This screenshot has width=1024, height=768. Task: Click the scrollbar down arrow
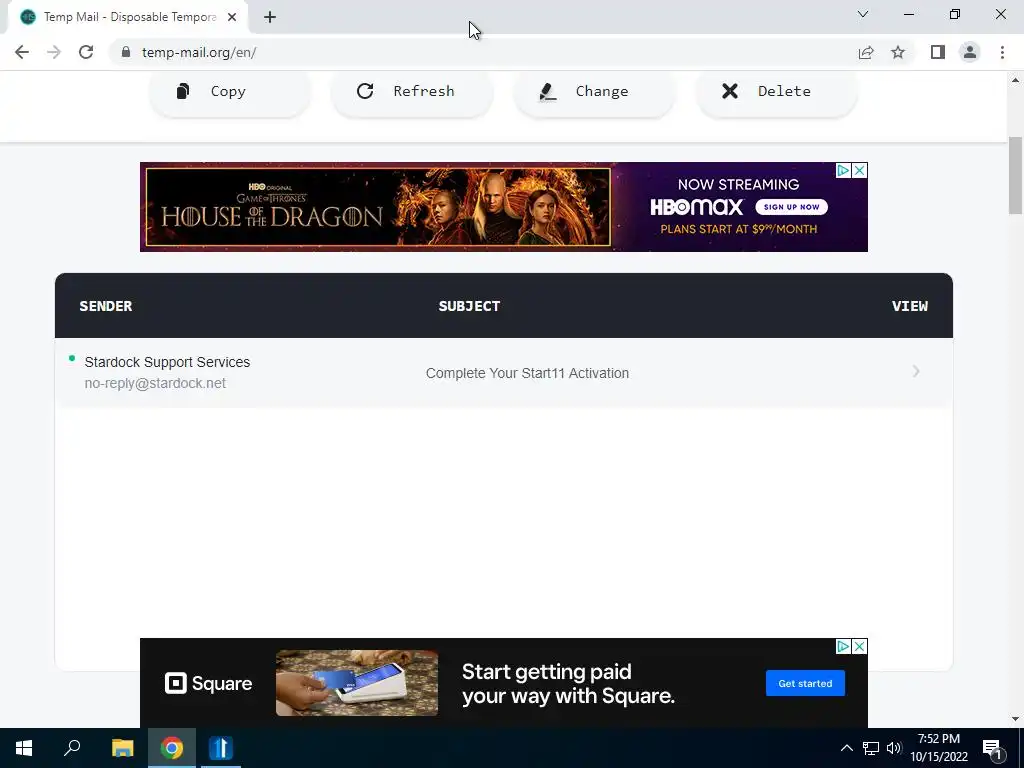pyautogui.click(x=1015, y=719)
